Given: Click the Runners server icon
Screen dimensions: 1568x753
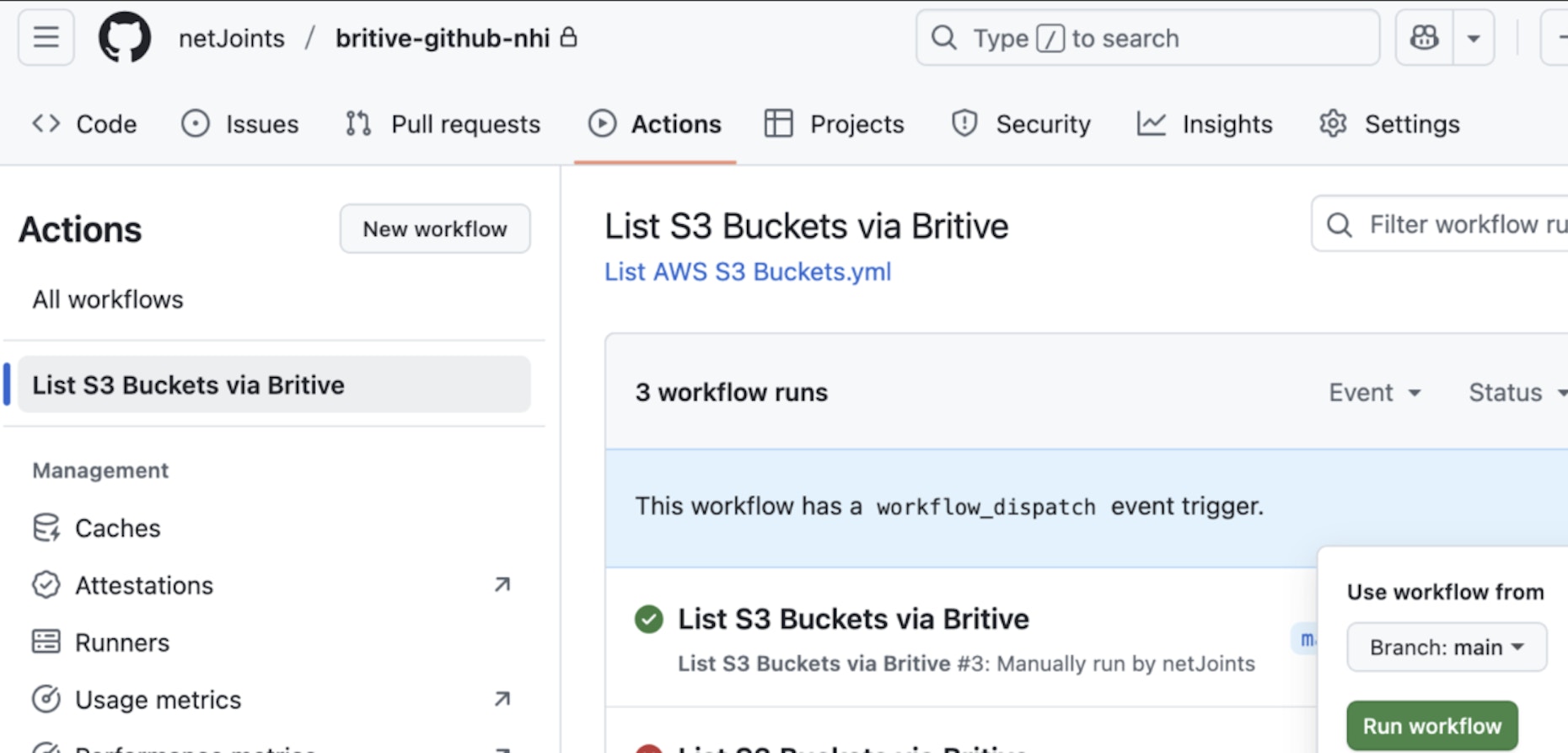Looking at the screenshot, I should [46, 642].
